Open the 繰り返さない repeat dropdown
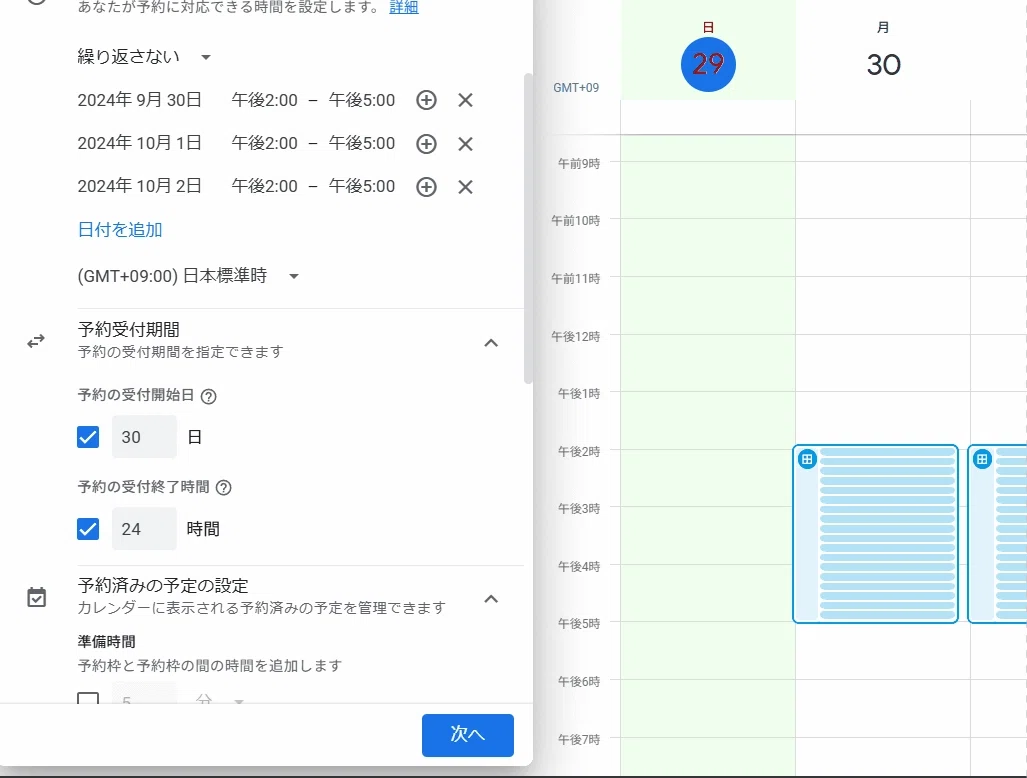The image size is (1027, 778). pos(144,57)
